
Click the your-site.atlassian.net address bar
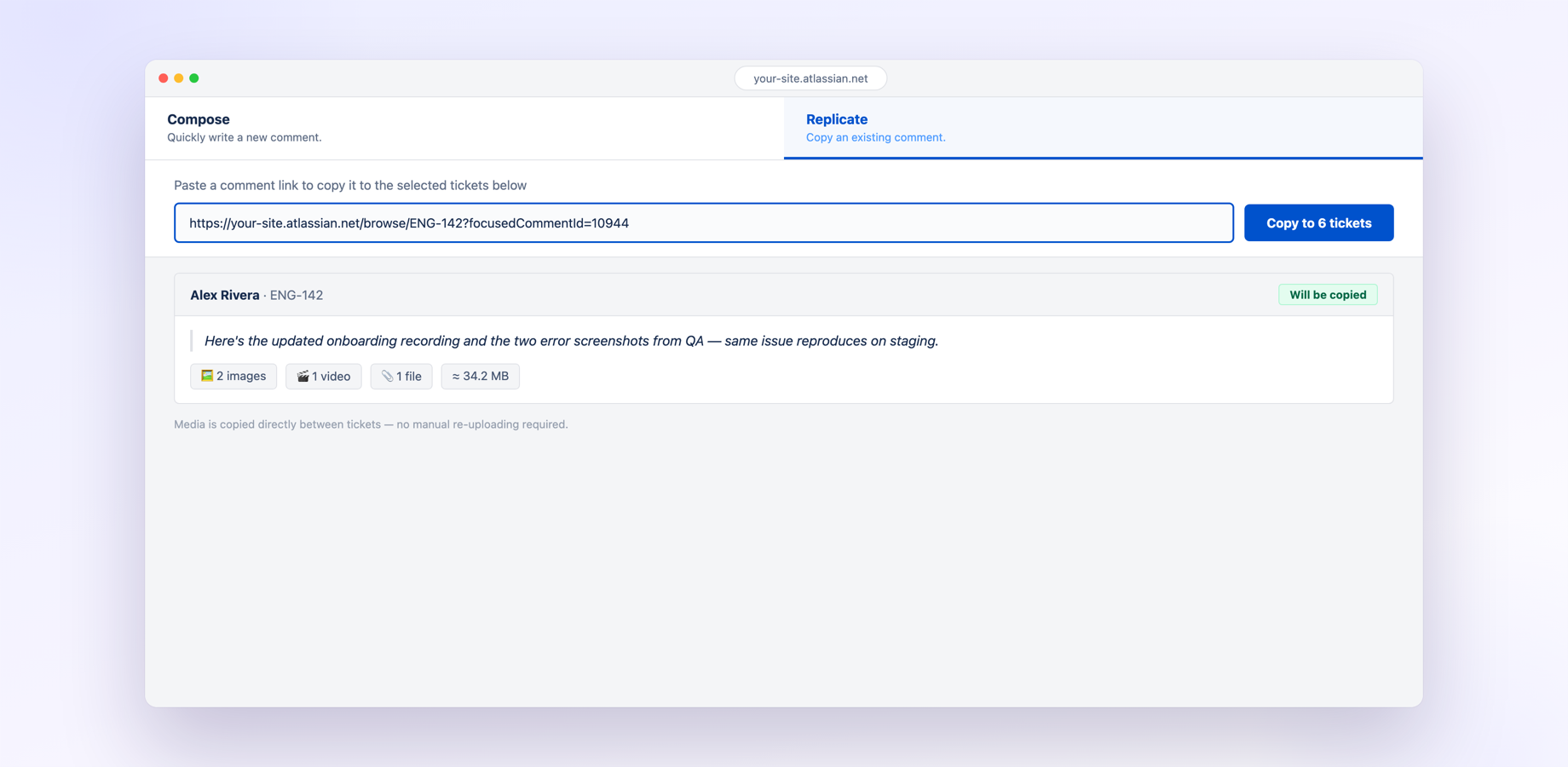(x=810, y=78)
